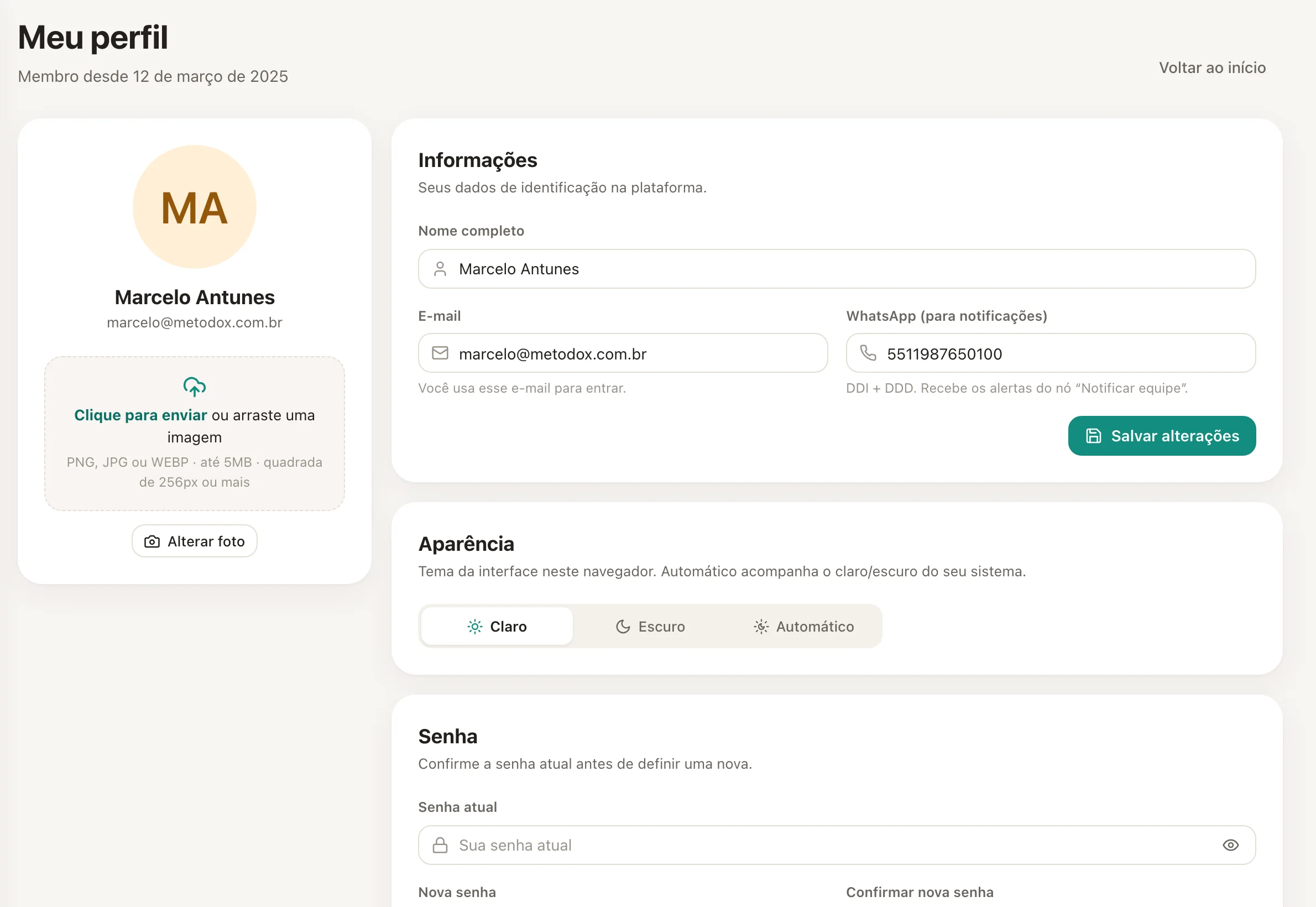Viewport: 1316px width, 907px height.
Task: Focus the WhatsApp number input 5511987650100
Action: pos(1051,353)
